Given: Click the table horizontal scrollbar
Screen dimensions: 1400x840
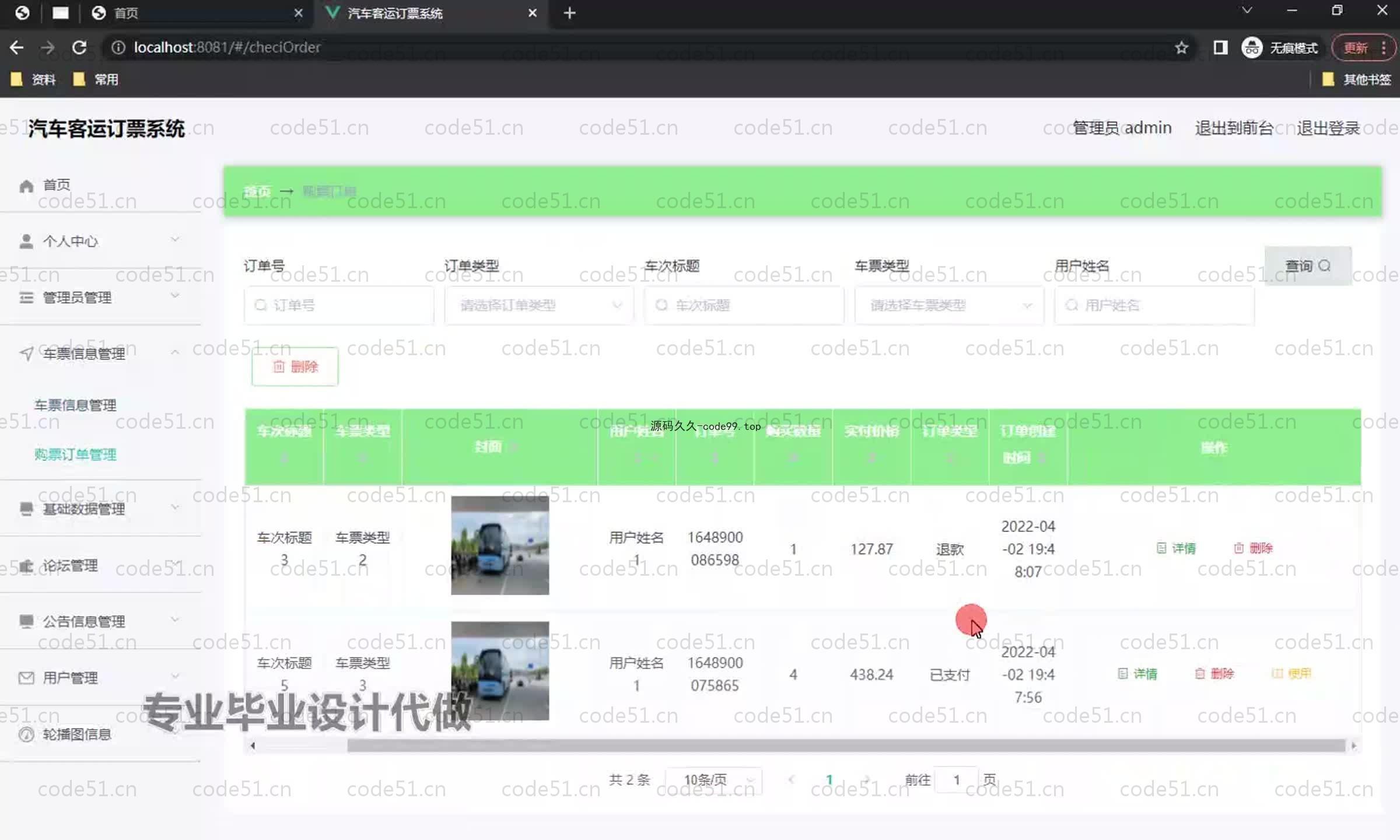Looking at the screenshot, I should click(846, 745).
